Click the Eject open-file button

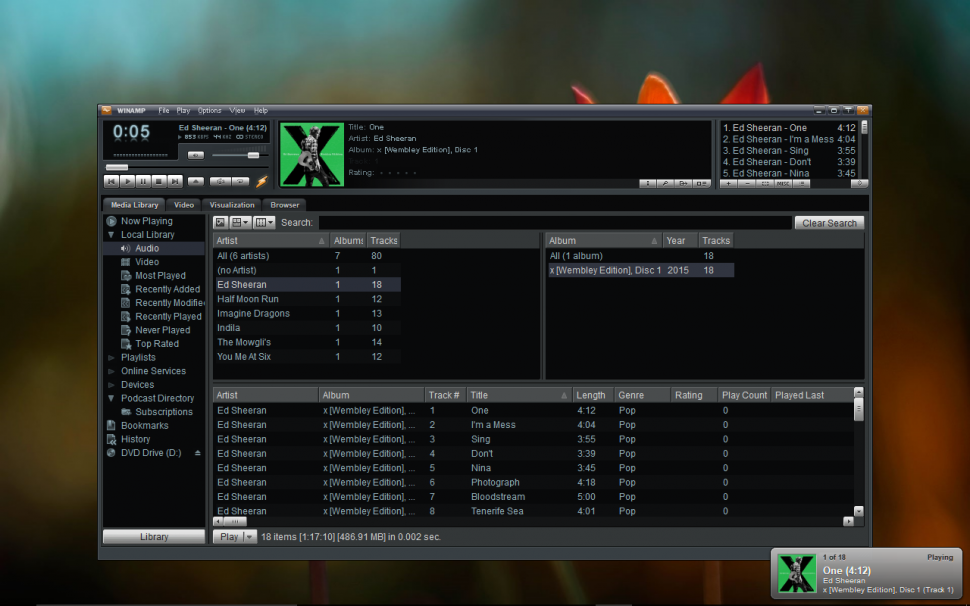click(x=196, y=181)
